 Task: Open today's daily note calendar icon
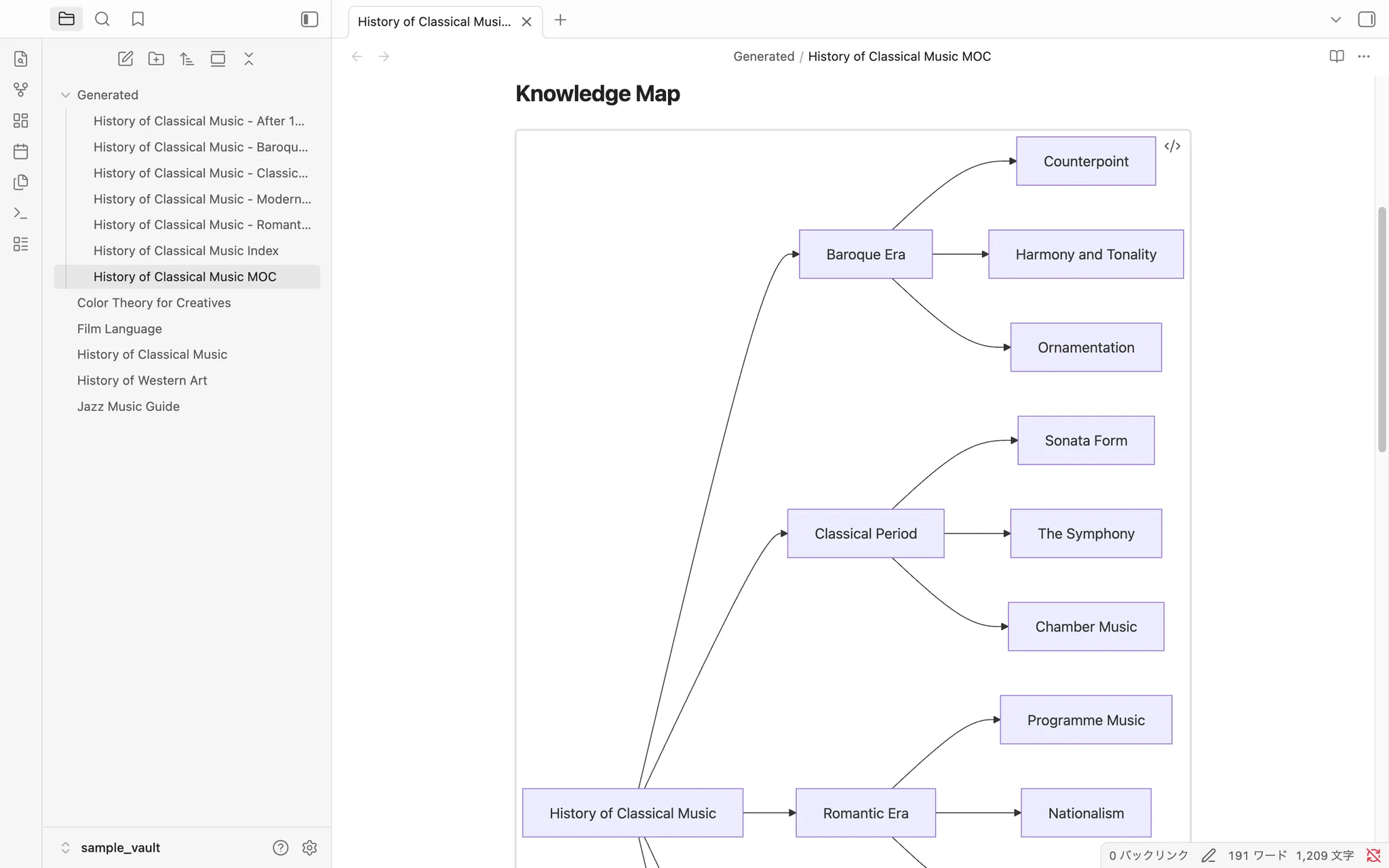pyautogui.click(x=21, y=151)
